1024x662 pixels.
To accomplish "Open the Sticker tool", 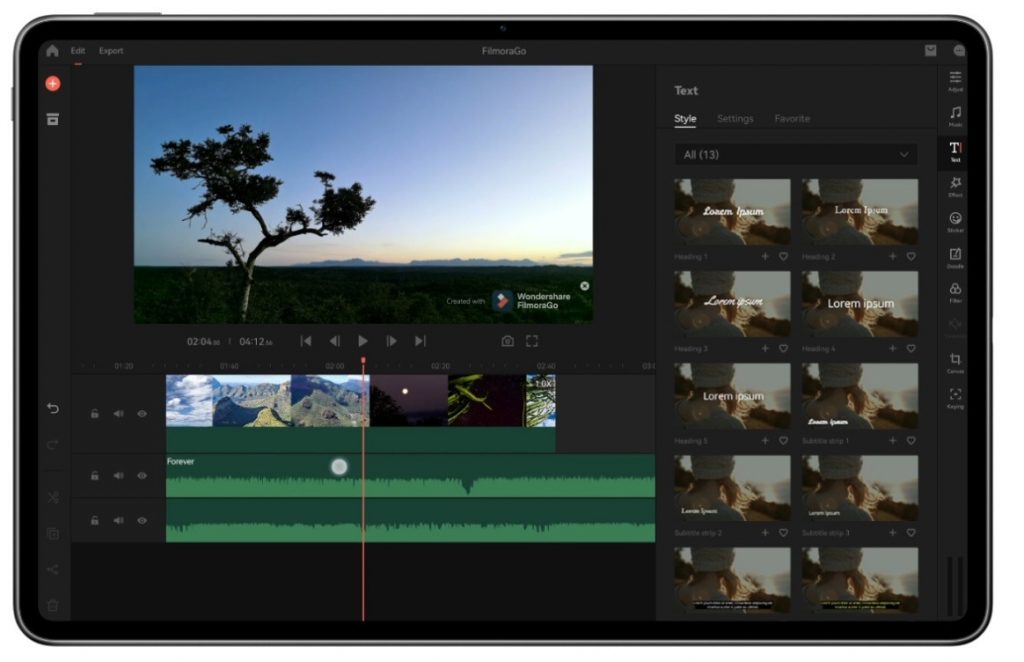I will click(x=955, y=221).
